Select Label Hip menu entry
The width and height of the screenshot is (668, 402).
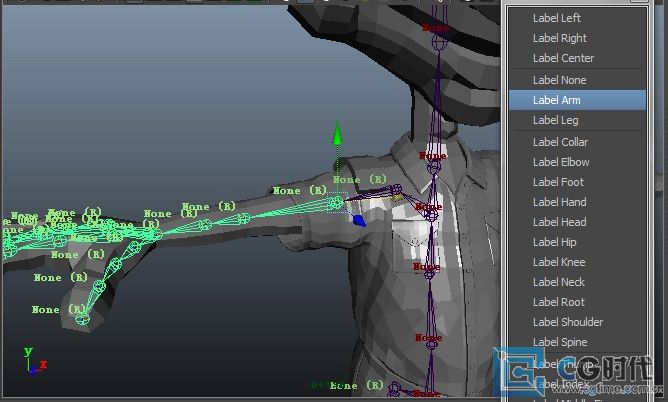(x=577, y=242)
